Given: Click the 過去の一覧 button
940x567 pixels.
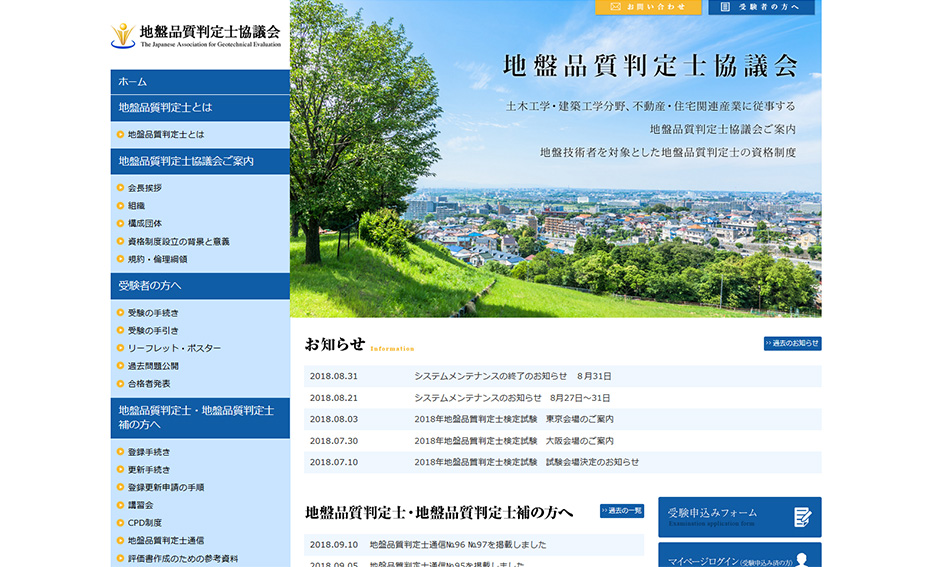Looking at the screenshot, I should 622,511.
